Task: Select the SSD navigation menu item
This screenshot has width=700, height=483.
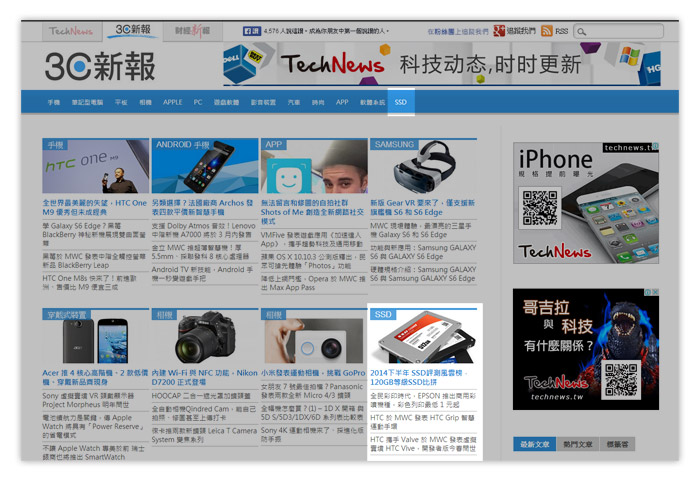Action: point(401,102)
